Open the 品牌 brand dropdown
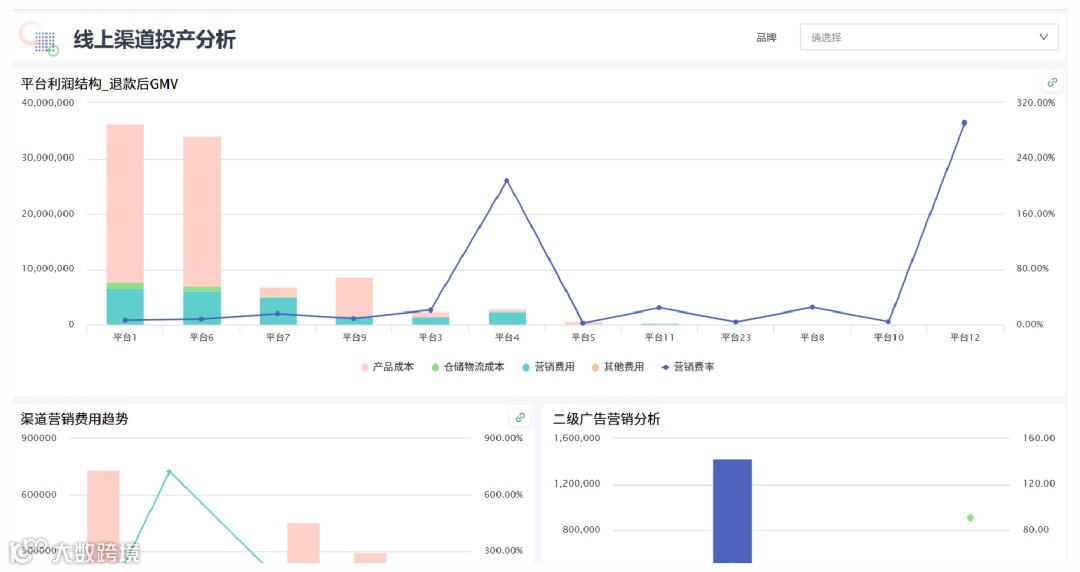Viewport: 1080px width, 572px height. coord(928,37)
